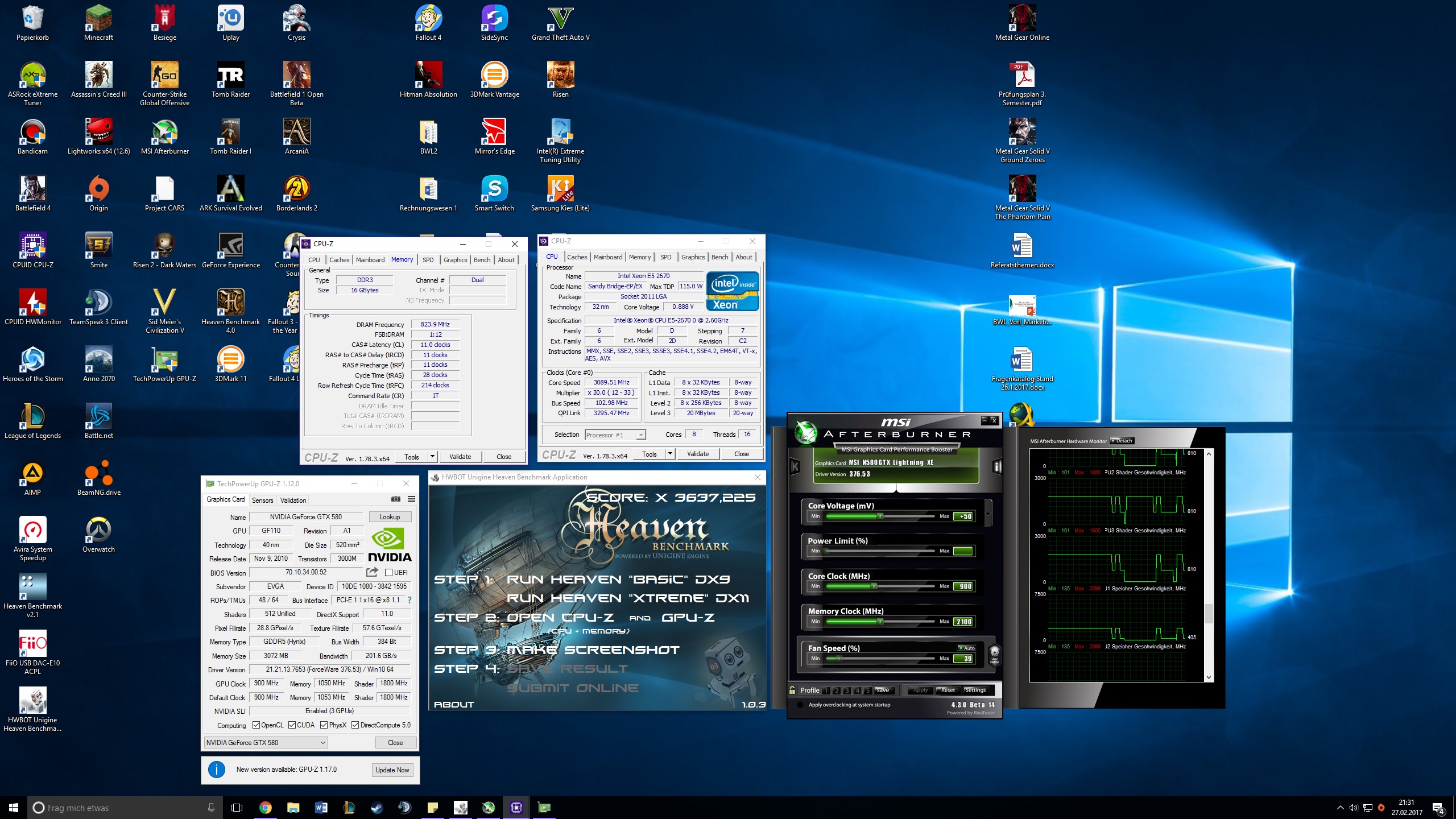
Task: Toggle fan speed Auto button
Action: click(x=966, y=648)
